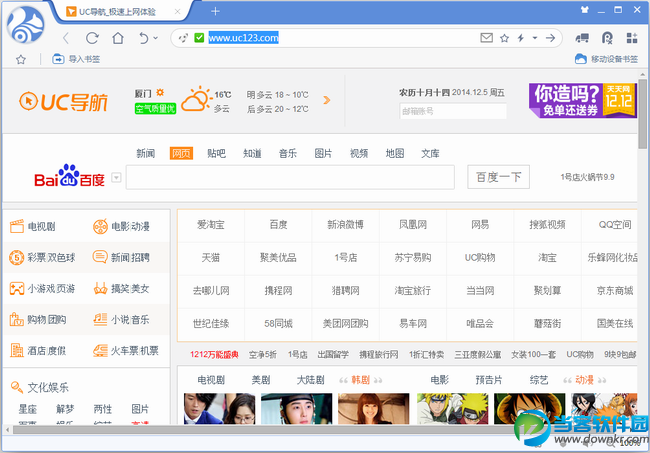
Task: Open the dropdown arrow beside lightning icon
Action: (x=535, y=38)
